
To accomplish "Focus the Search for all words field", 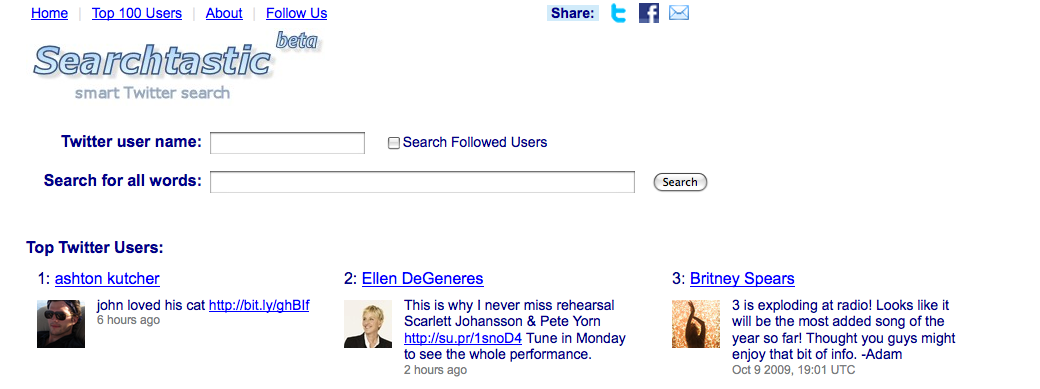I will 422,182.
